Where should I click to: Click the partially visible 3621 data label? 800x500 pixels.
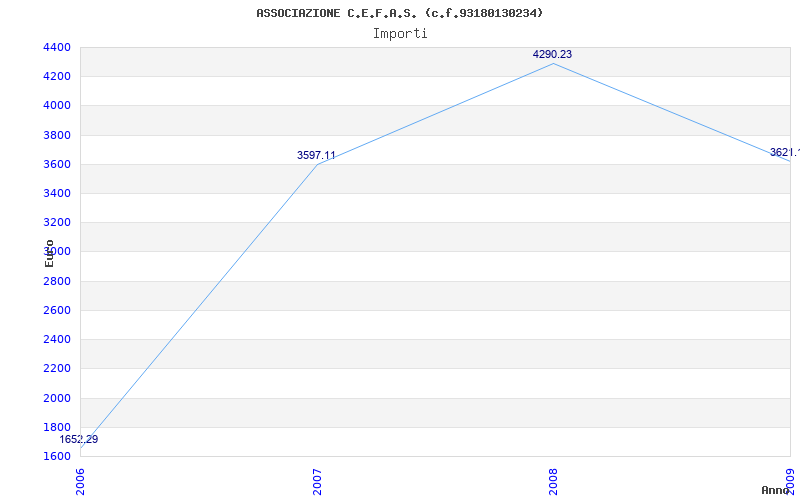(x=785, y=152)
